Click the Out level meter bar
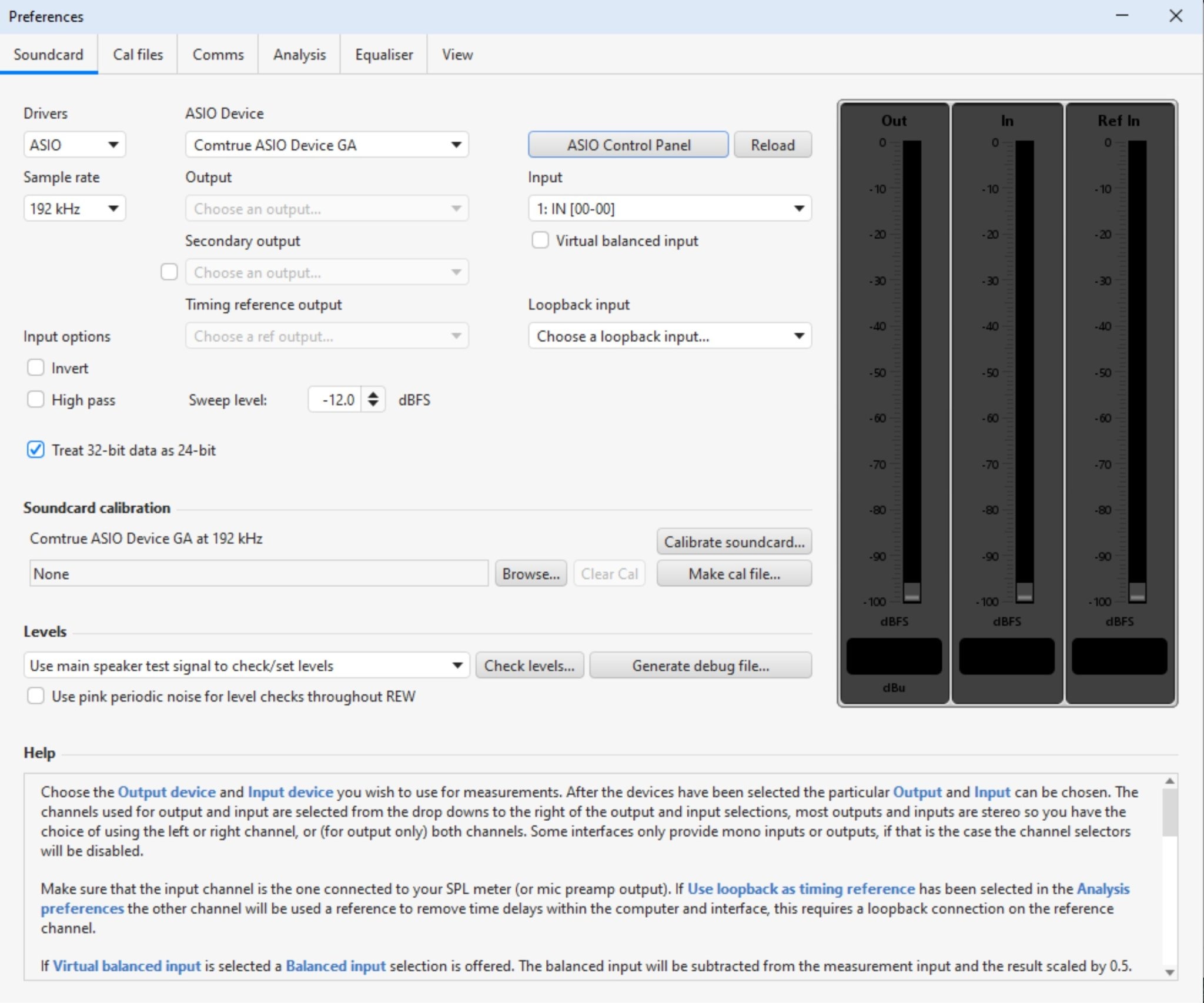 (x=912, y=372)
